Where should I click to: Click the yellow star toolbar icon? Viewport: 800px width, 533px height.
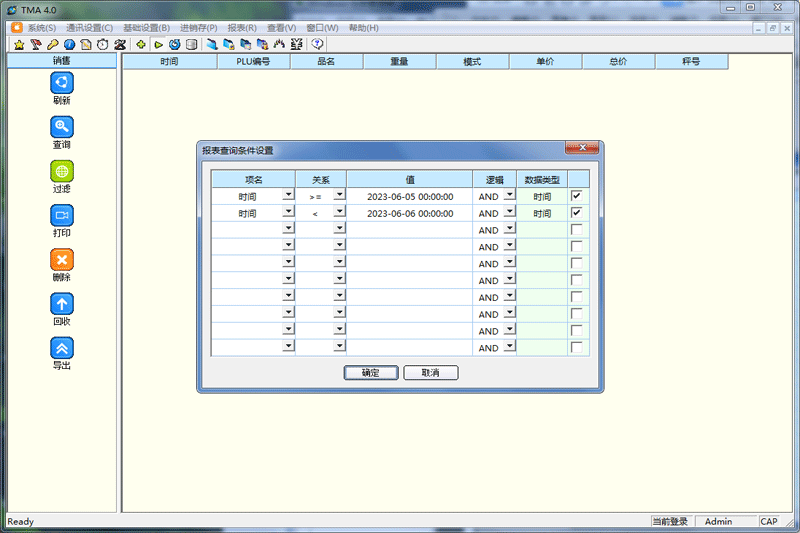[19, 45]
